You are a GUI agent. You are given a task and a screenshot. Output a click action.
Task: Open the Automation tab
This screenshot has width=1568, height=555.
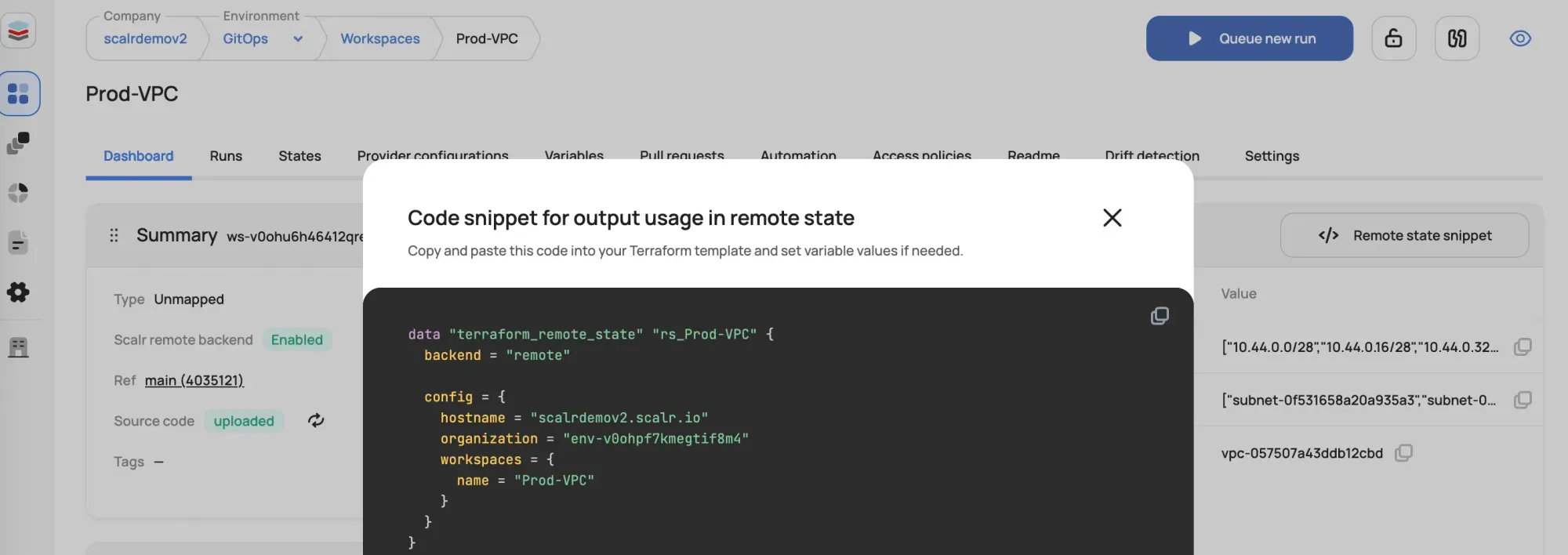click(798, 154)
